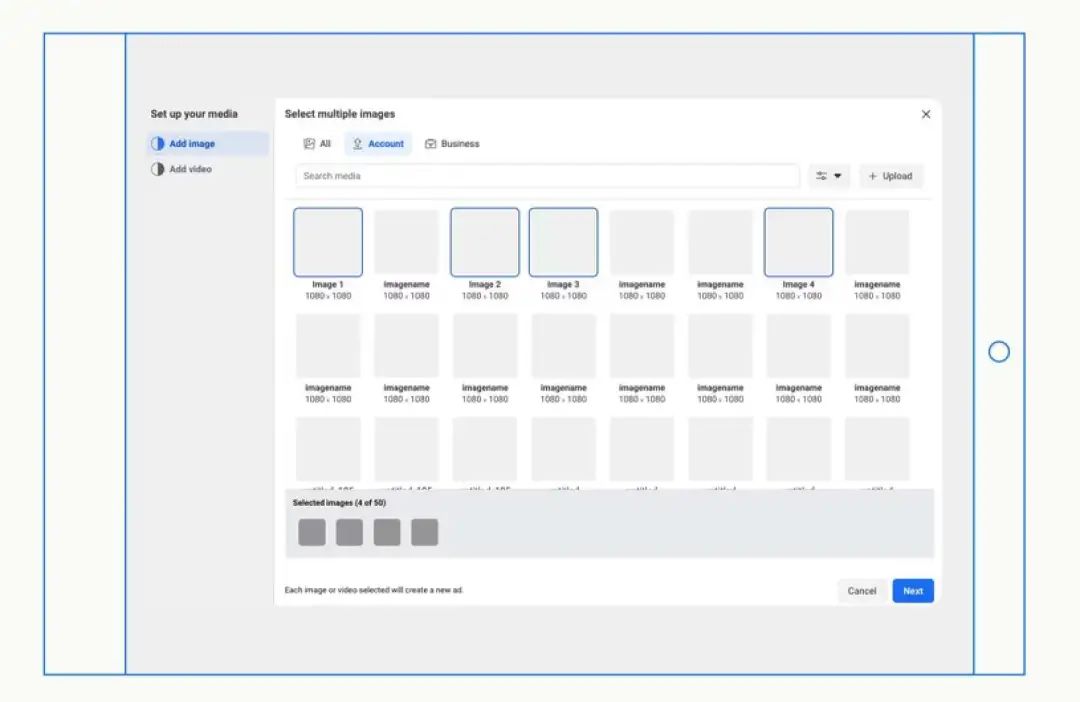Click the Business briefcase icon

point(430,143)
